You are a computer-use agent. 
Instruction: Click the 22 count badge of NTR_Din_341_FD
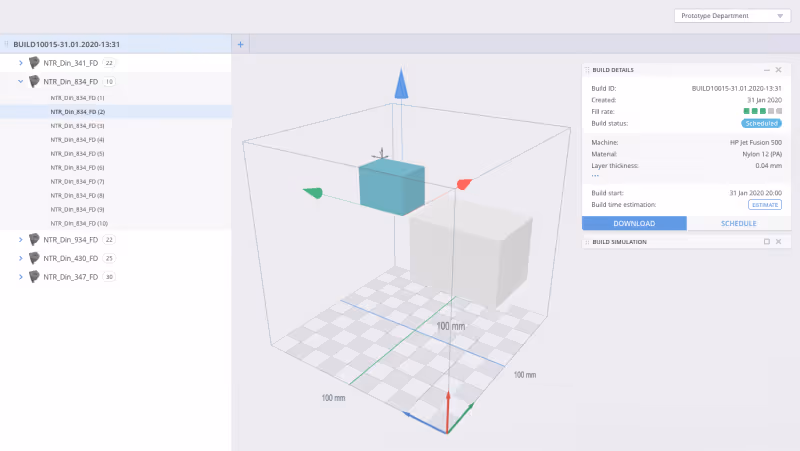(x=109, y=63)
